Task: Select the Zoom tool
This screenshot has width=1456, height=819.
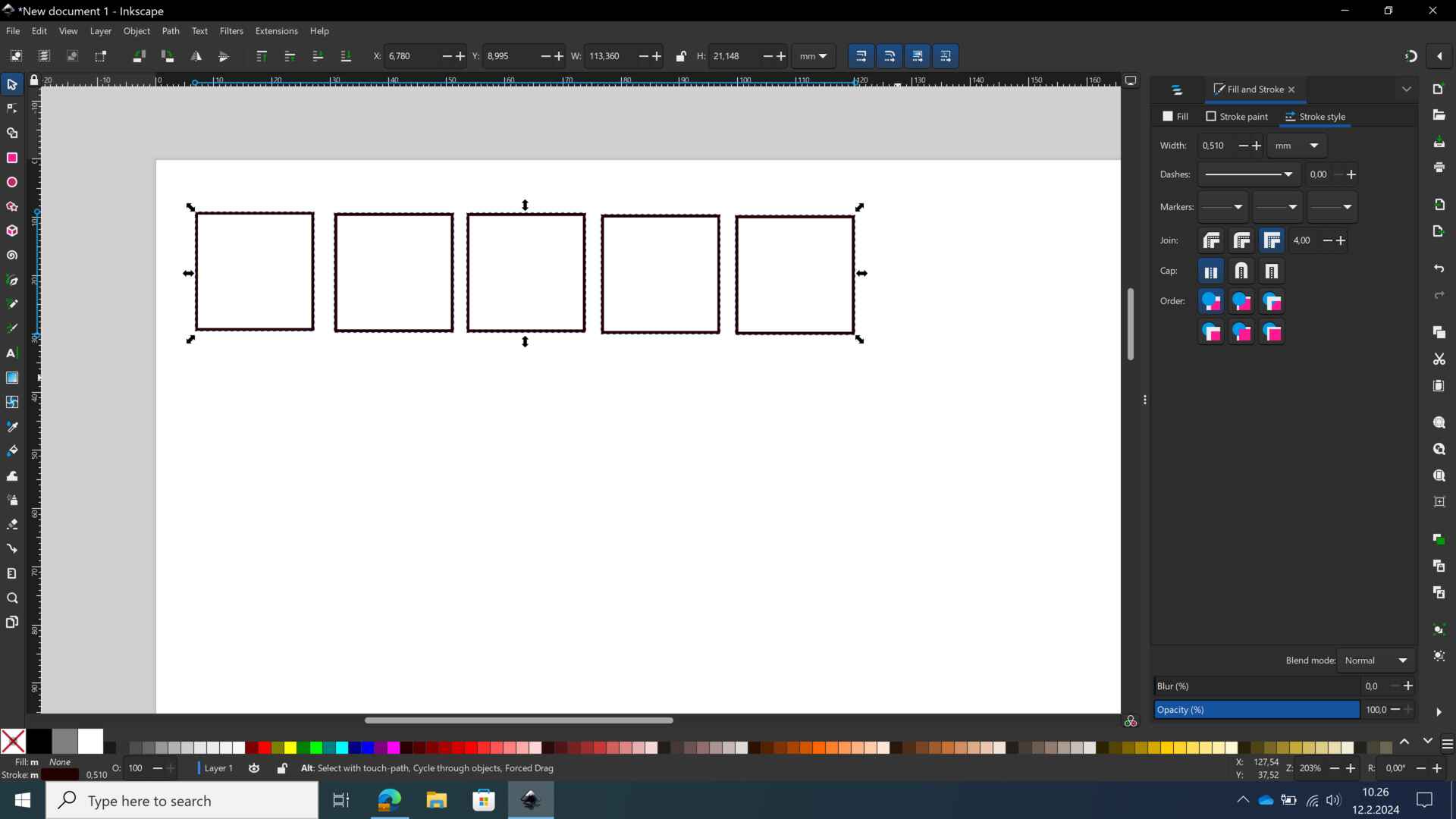Action: (12, 598)
